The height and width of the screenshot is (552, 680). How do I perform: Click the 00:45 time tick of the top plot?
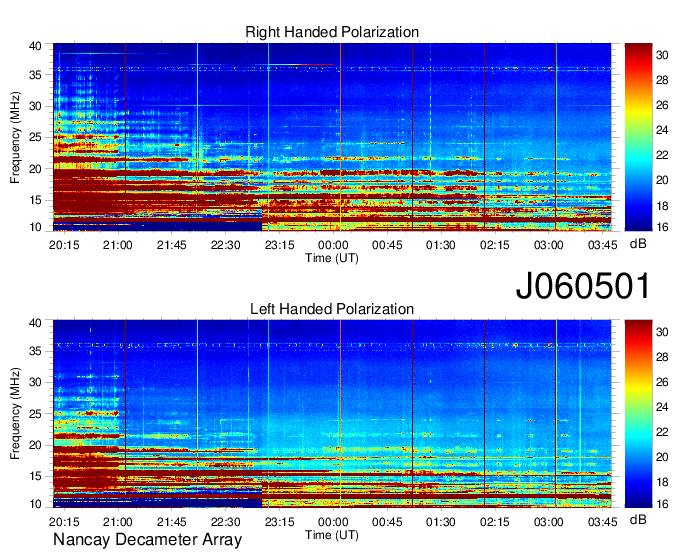387,245
